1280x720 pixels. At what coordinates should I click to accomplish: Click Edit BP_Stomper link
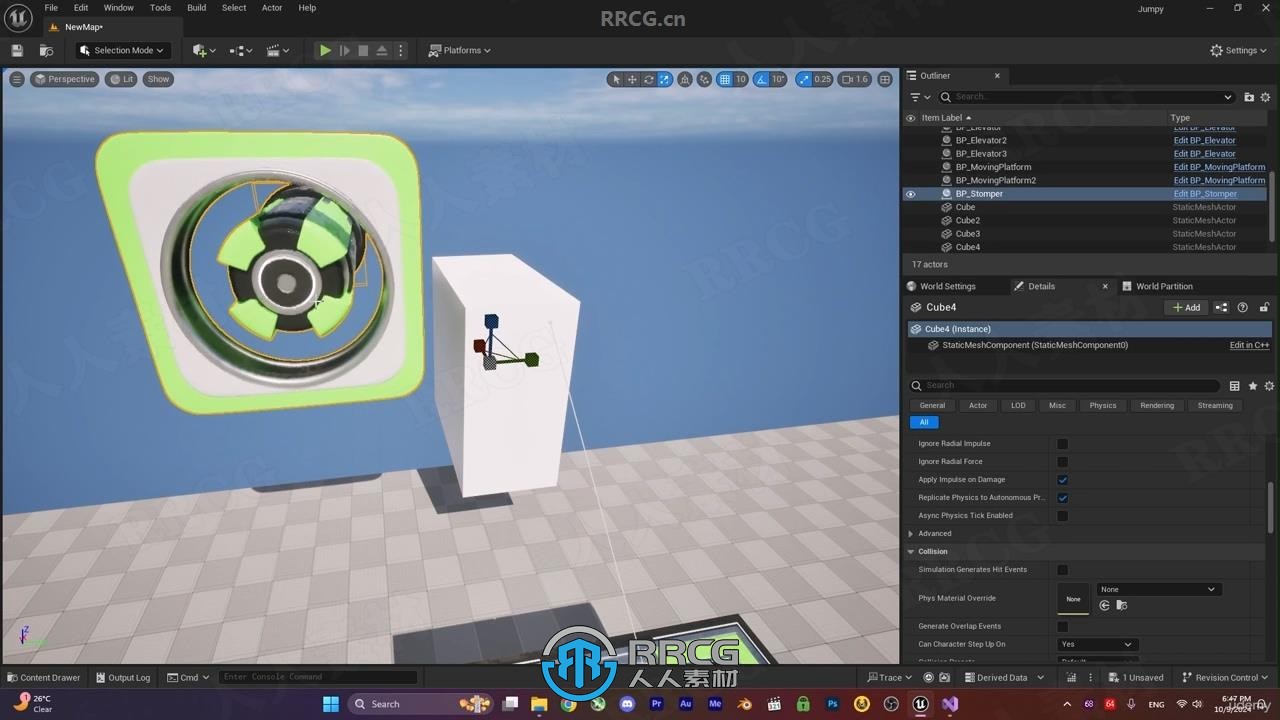pyautogui.click(x=1205, y=194)
